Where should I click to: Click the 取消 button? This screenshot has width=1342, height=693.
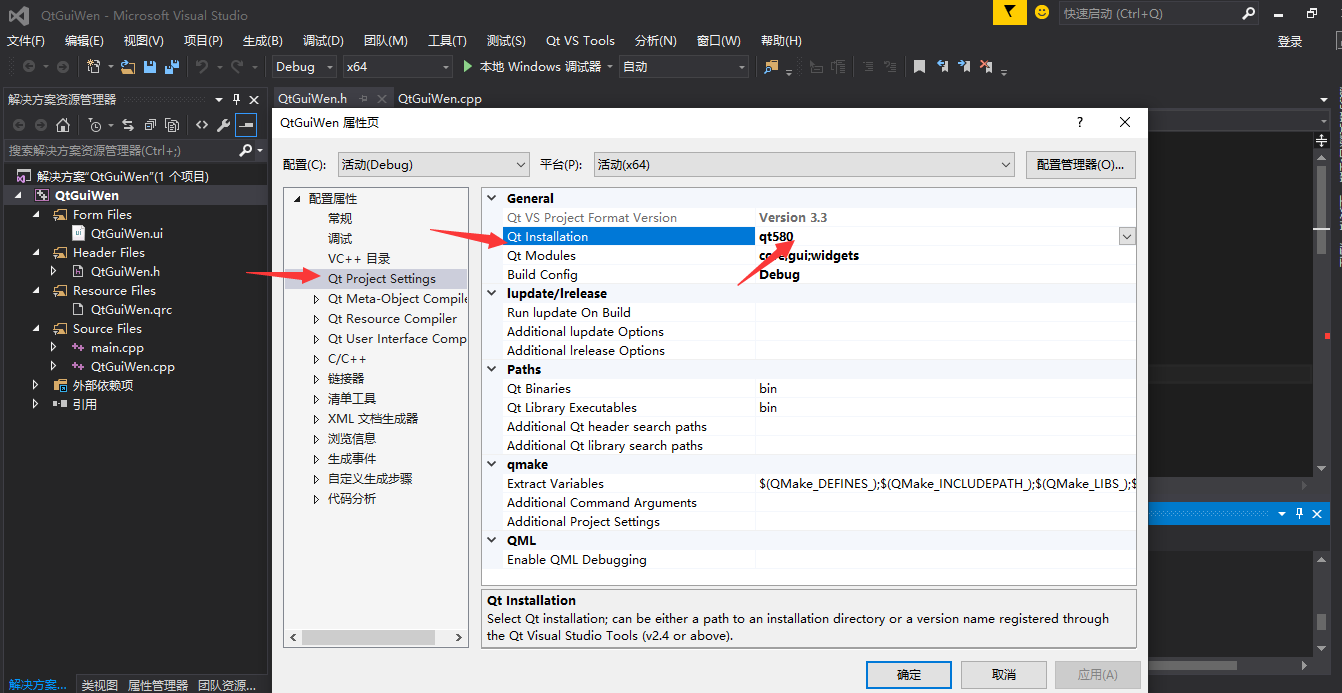(x=1004, y=675)
